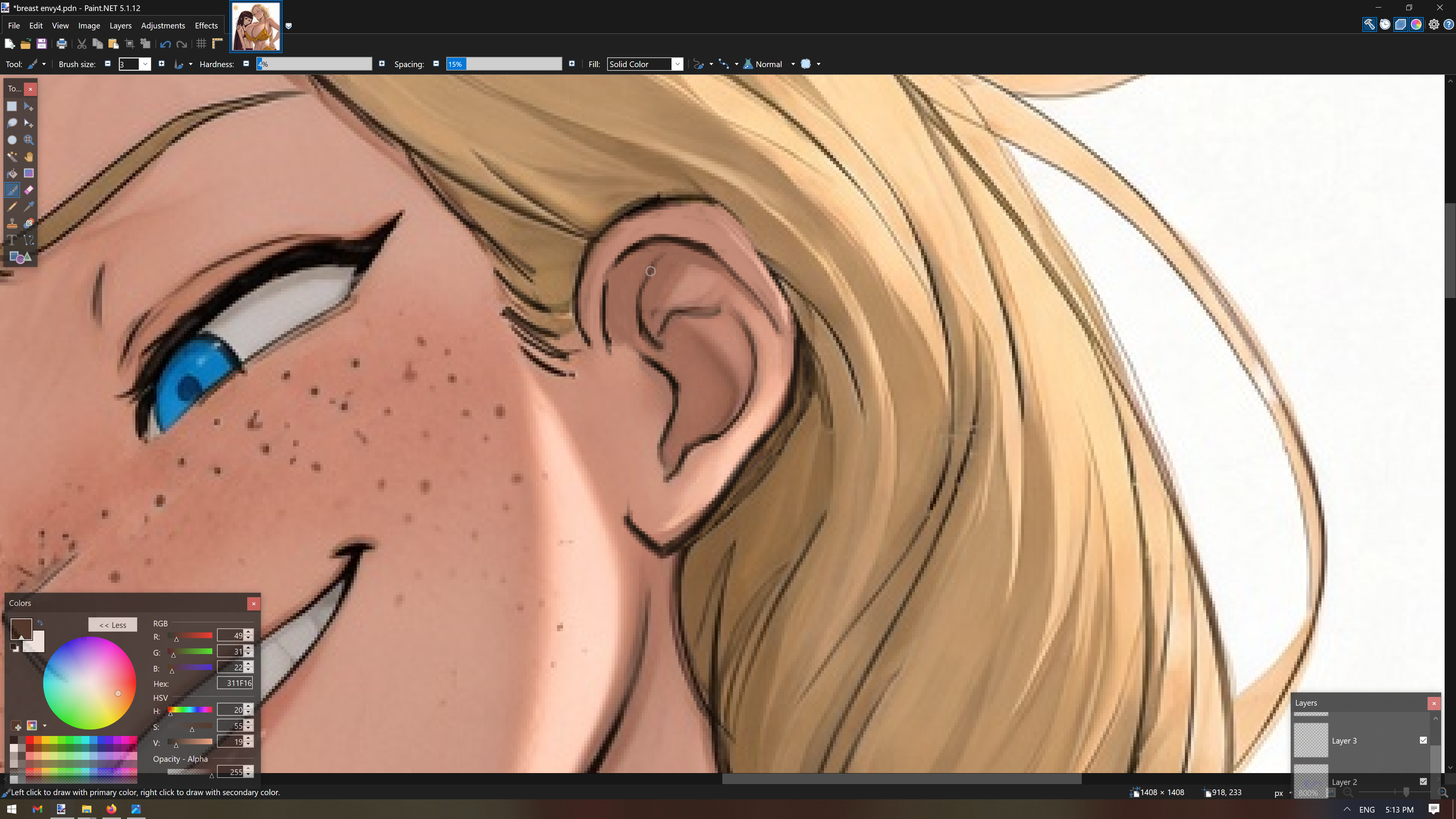
Task: Open the Adjustments menu
Action: 163,25
